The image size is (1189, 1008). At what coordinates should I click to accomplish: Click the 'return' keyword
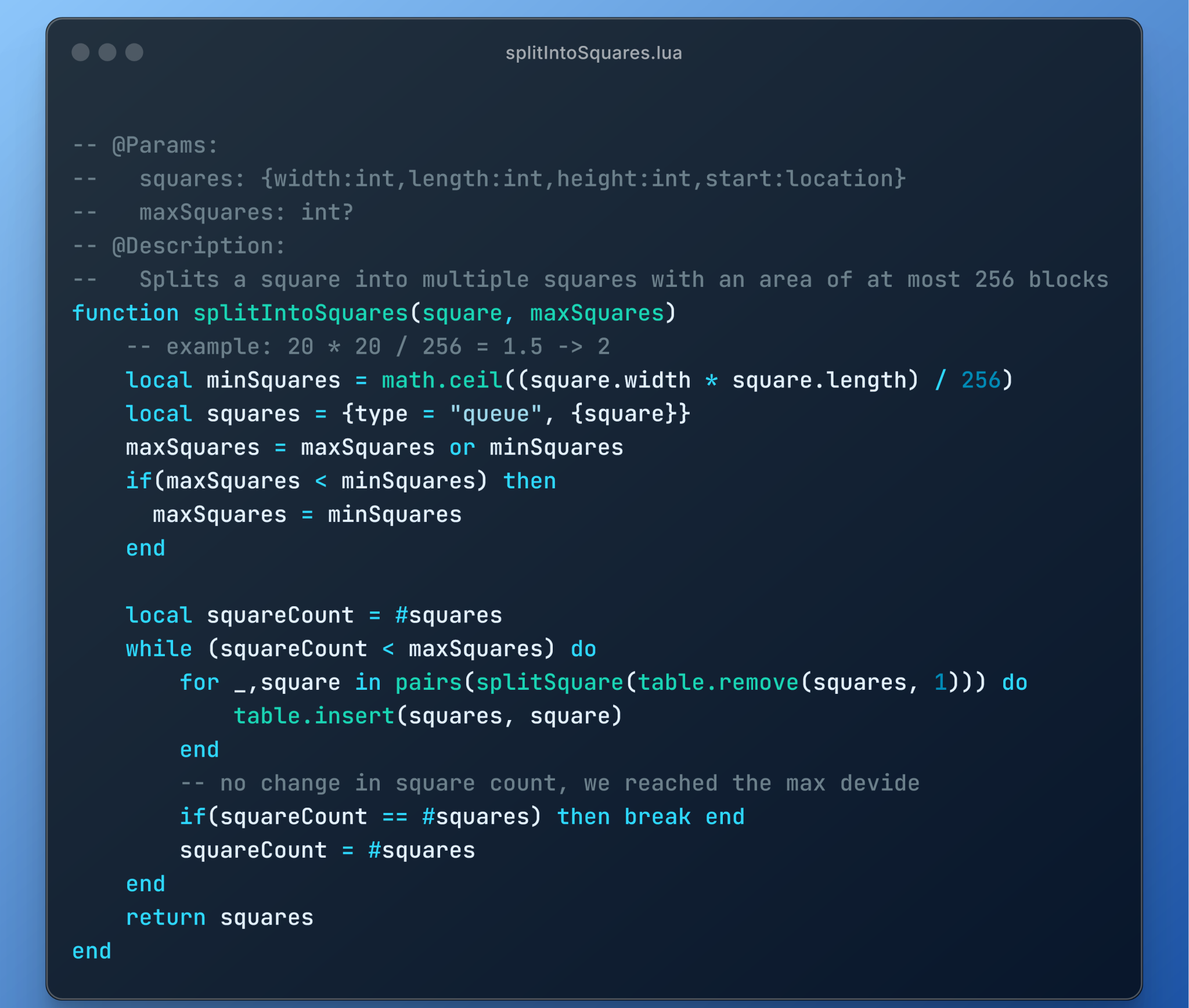(x=166, y=917)
